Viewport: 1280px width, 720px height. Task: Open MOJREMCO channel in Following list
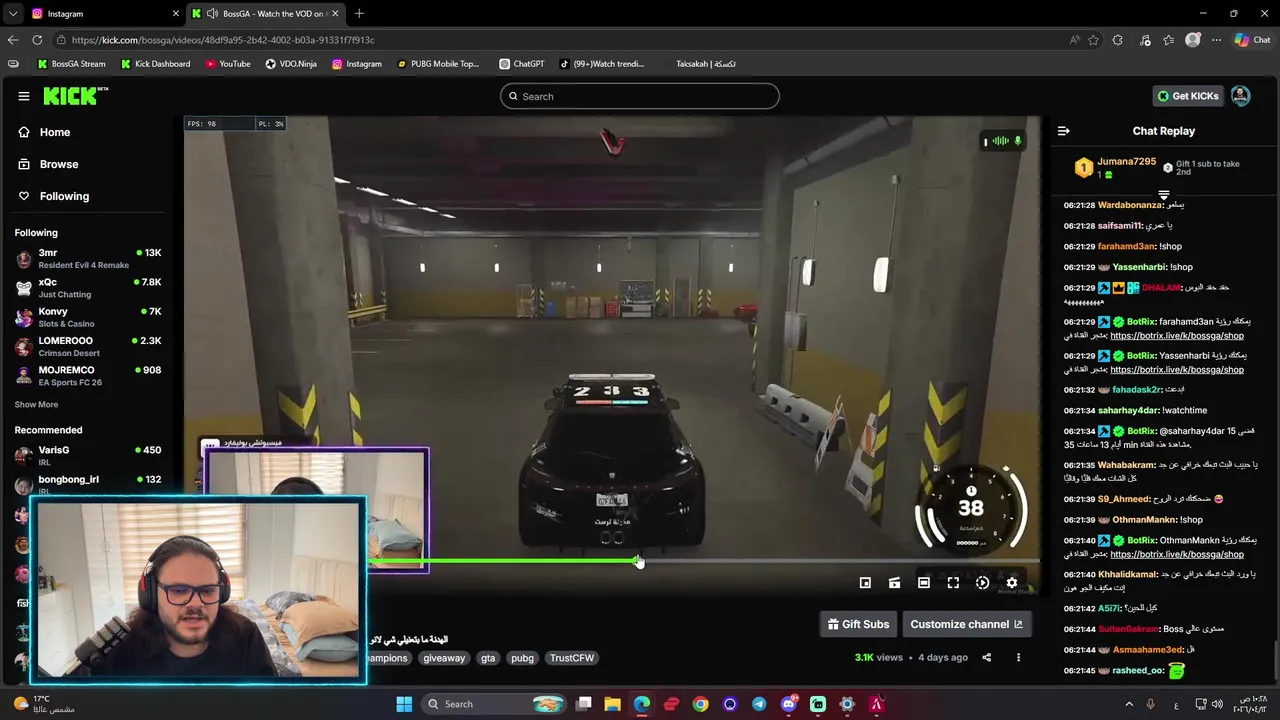click(x=88, y=376)
